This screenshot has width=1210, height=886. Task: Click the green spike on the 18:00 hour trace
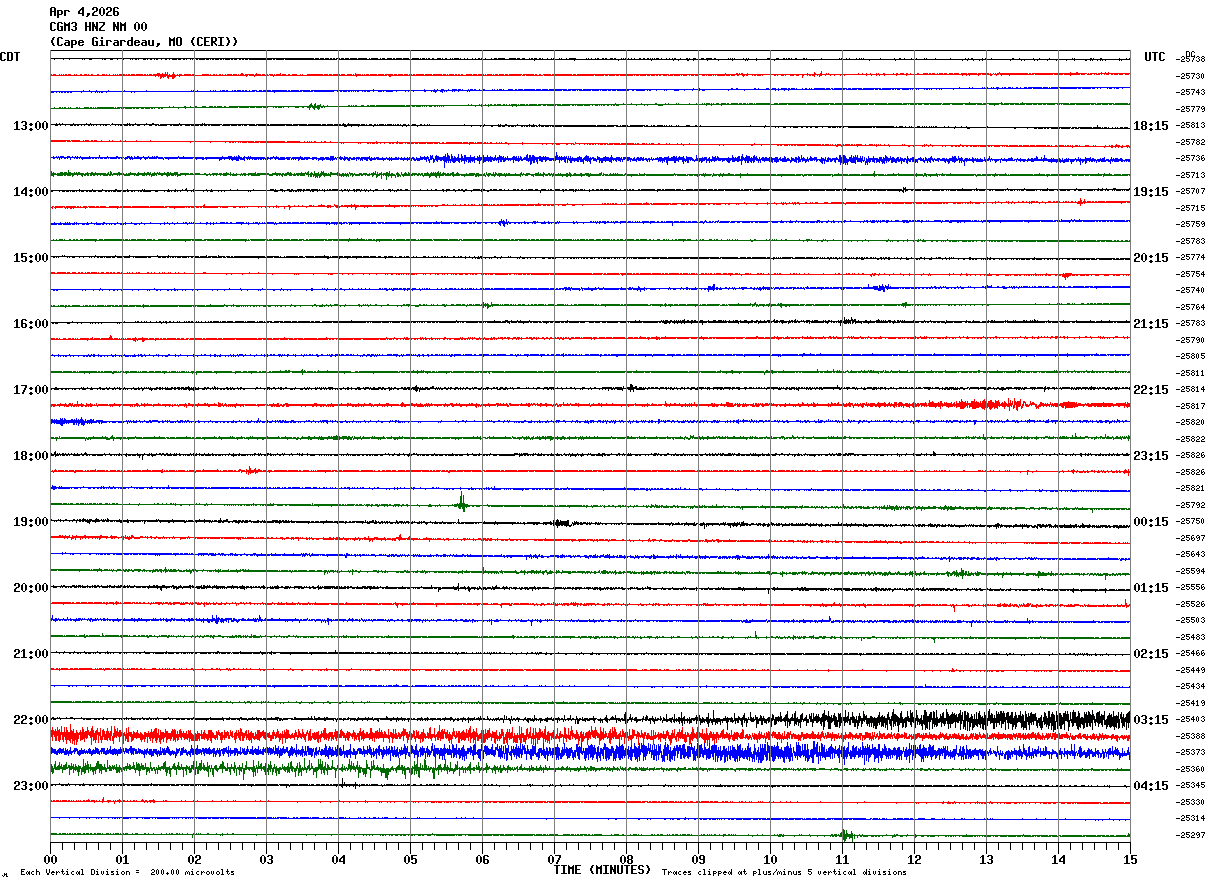pos(461,502)
